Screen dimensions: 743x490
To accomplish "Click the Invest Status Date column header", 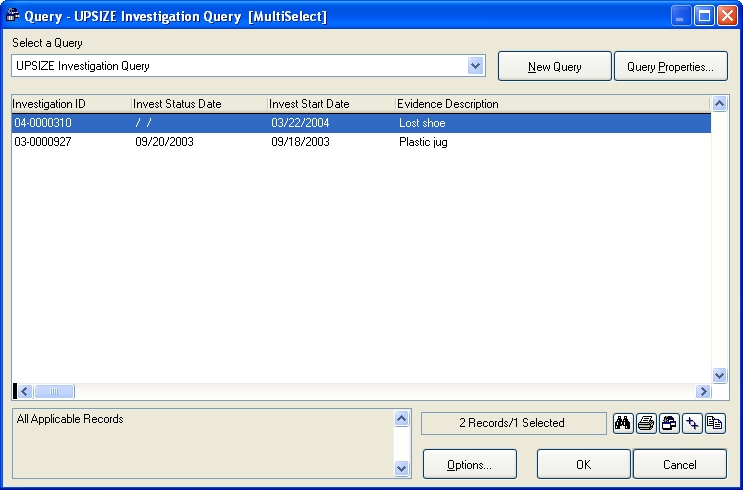I will coord(200,104).
